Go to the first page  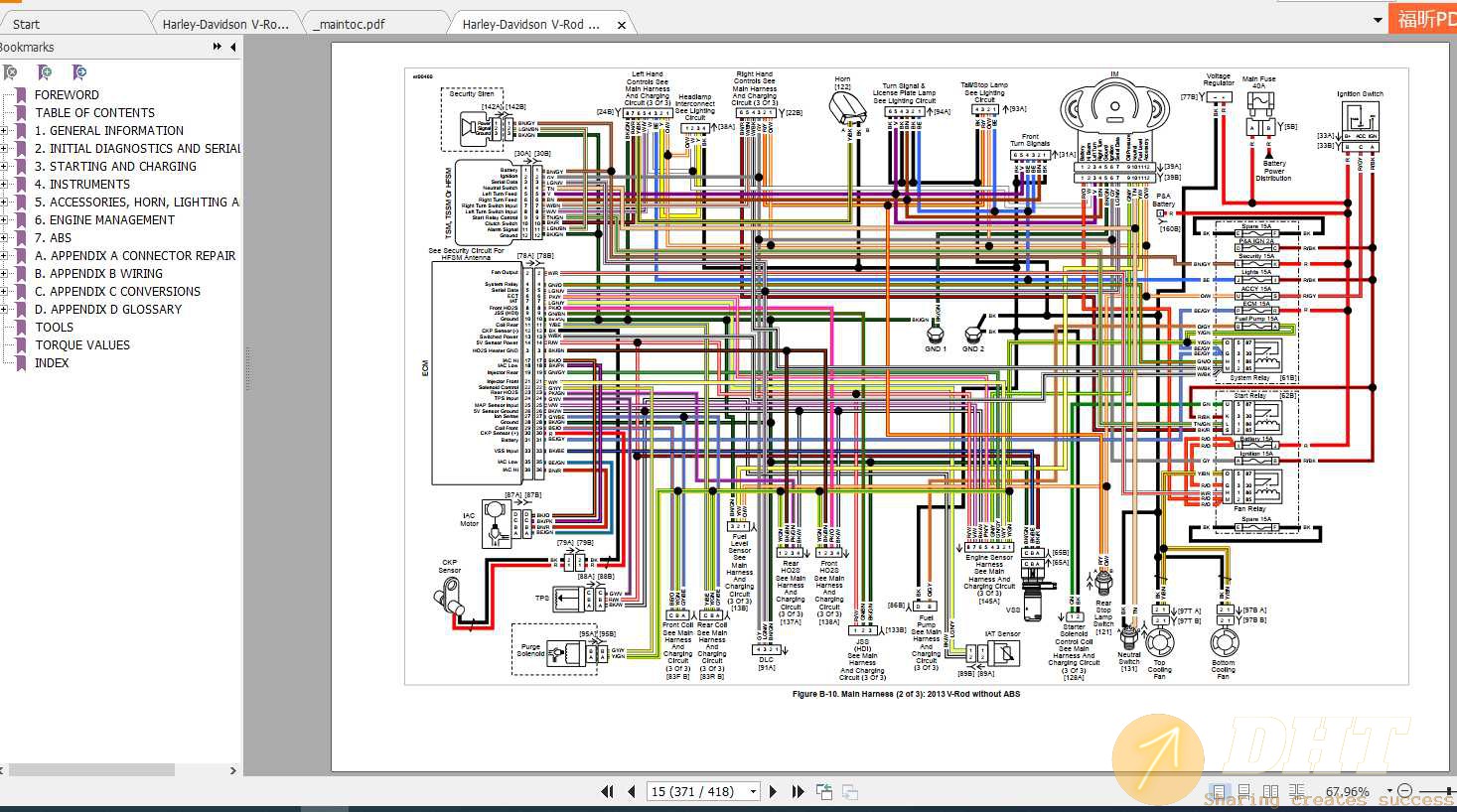click(608, 791)
